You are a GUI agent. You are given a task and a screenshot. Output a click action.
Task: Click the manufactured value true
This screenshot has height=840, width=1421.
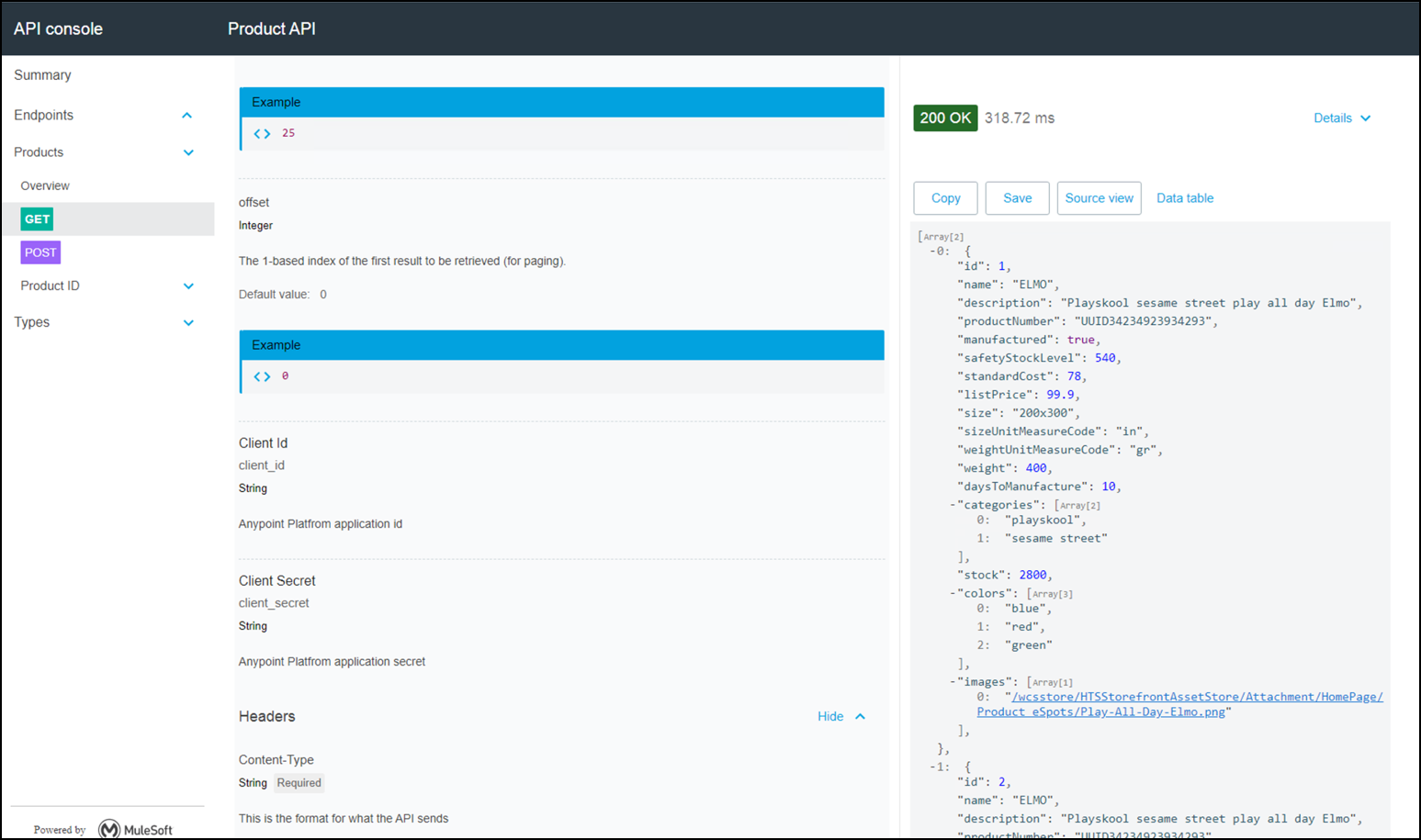[1080, 340]
